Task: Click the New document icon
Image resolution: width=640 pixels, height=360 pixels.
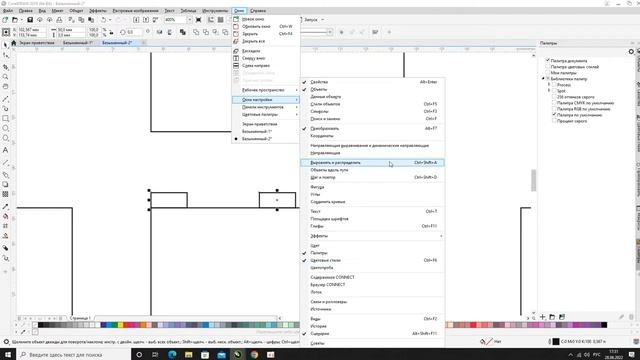Action: pyautogui.click(x=5, y=20)
